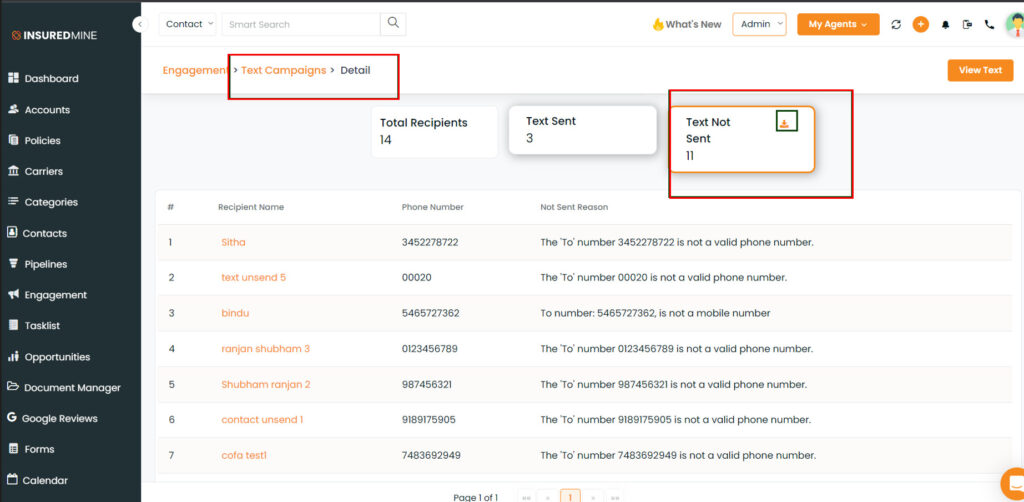Click phone number 3452278722
1024x502 pixels.
click(430, 242)
